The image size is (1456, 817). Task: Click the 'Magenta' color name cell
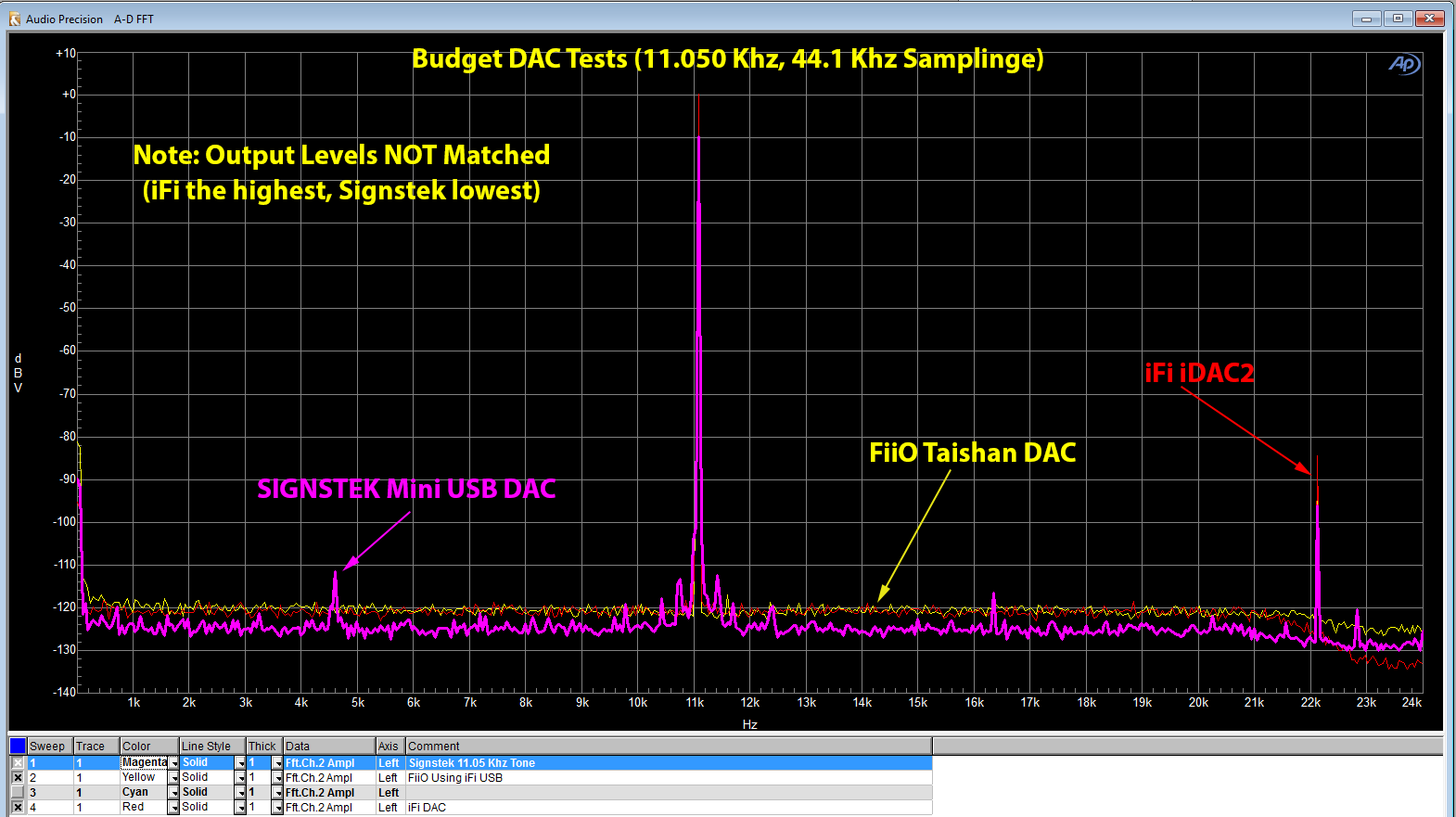[x=144, y=763]
